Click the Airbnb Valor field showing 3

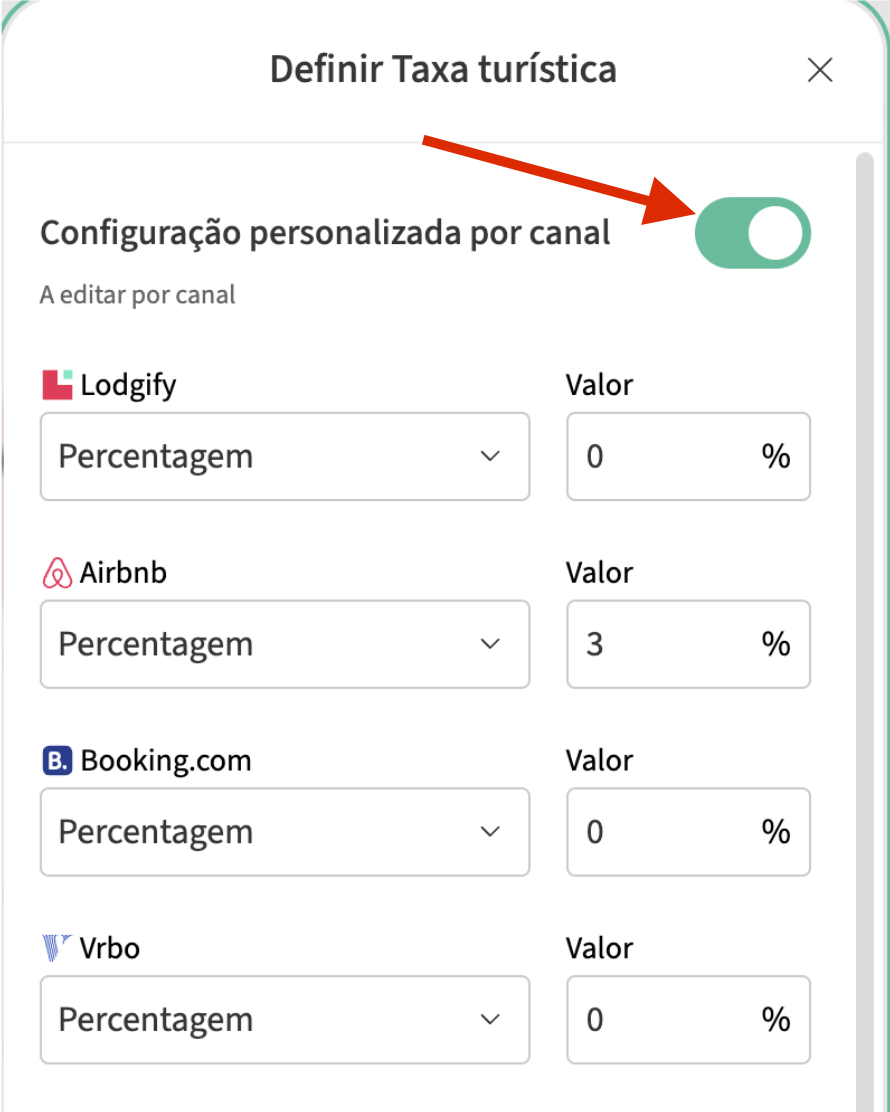pos(660,644)
